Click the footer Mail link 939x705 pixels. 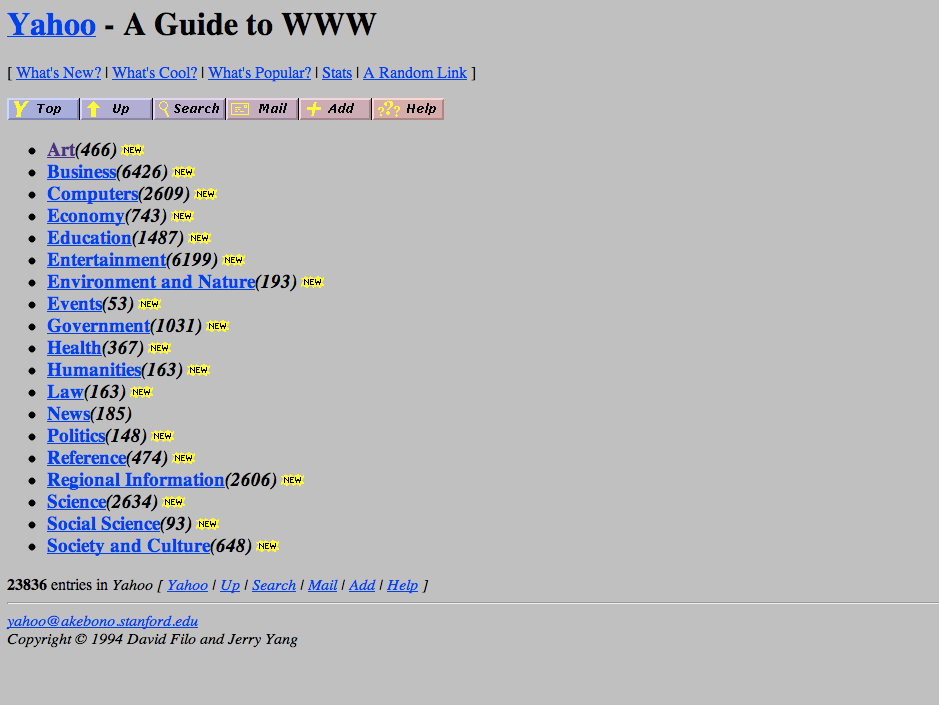click(323, 585)
